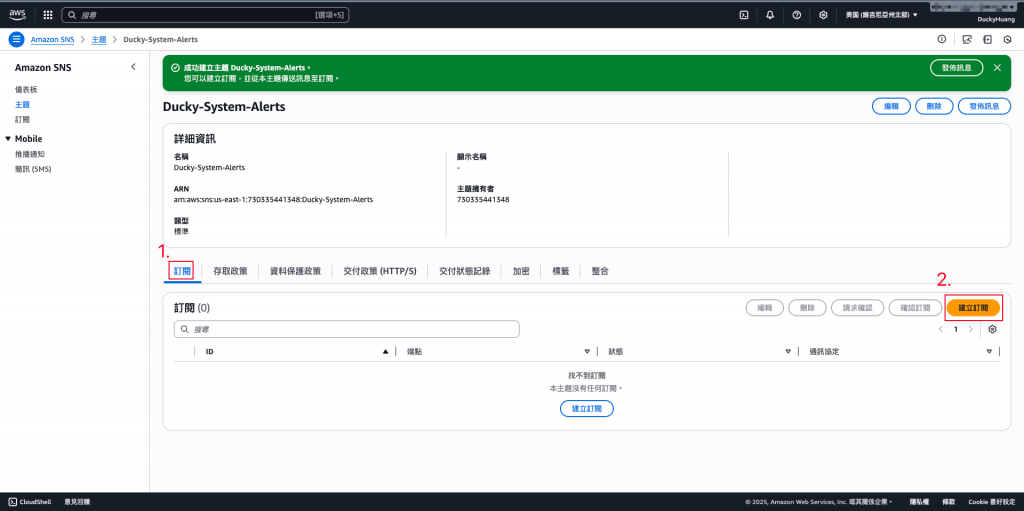Open the 主題 breadcrumb link
This screenshot has width=1024, height=511.
click(99, 40)
